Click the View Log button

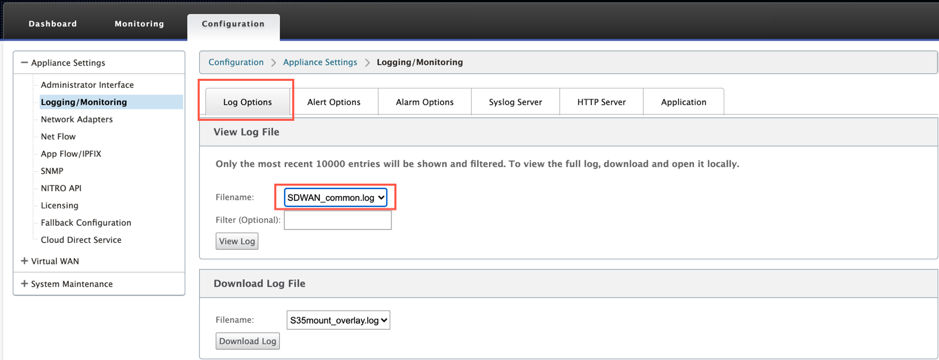pyautogui.click(x=237, y=241)
